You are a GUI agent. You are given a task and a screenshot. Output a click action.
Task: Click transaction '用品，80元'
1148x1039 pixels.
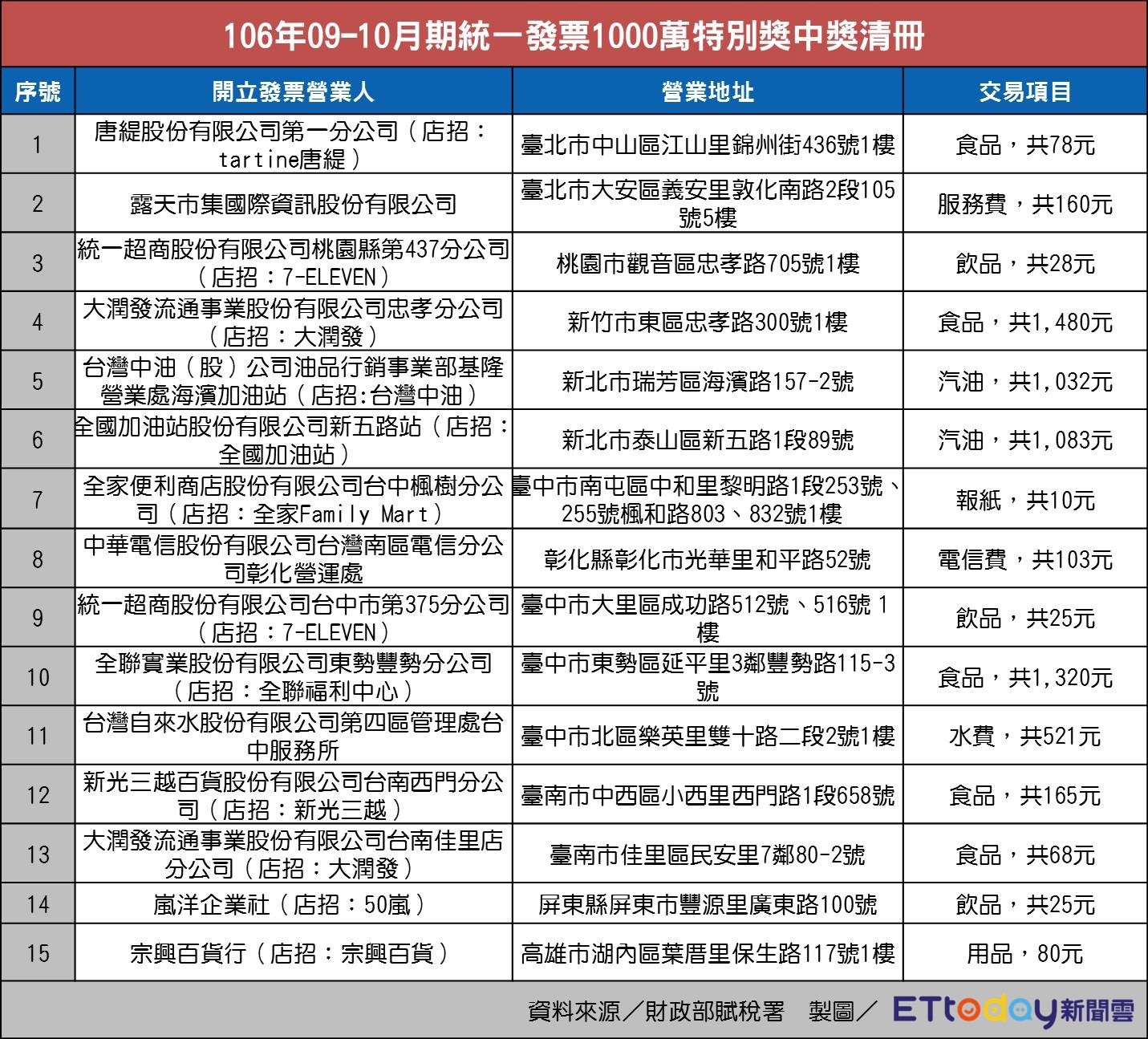tap(1025, 952)
